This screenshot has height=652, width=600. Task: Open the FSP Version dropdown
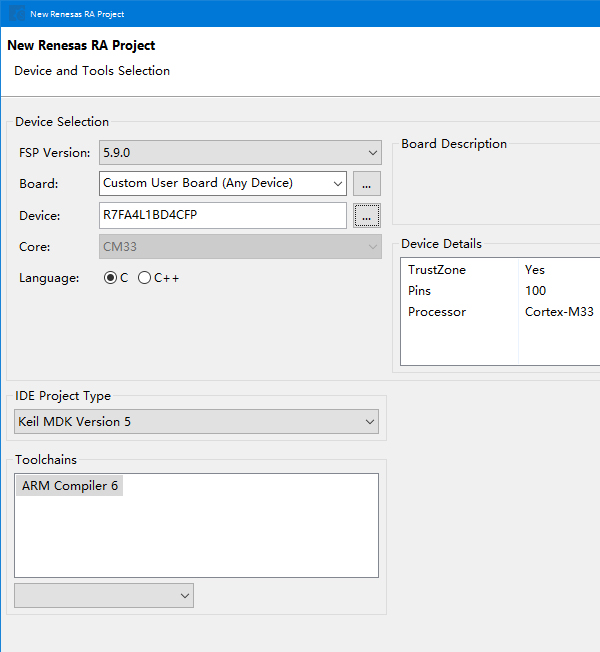[x=240, y=153]
